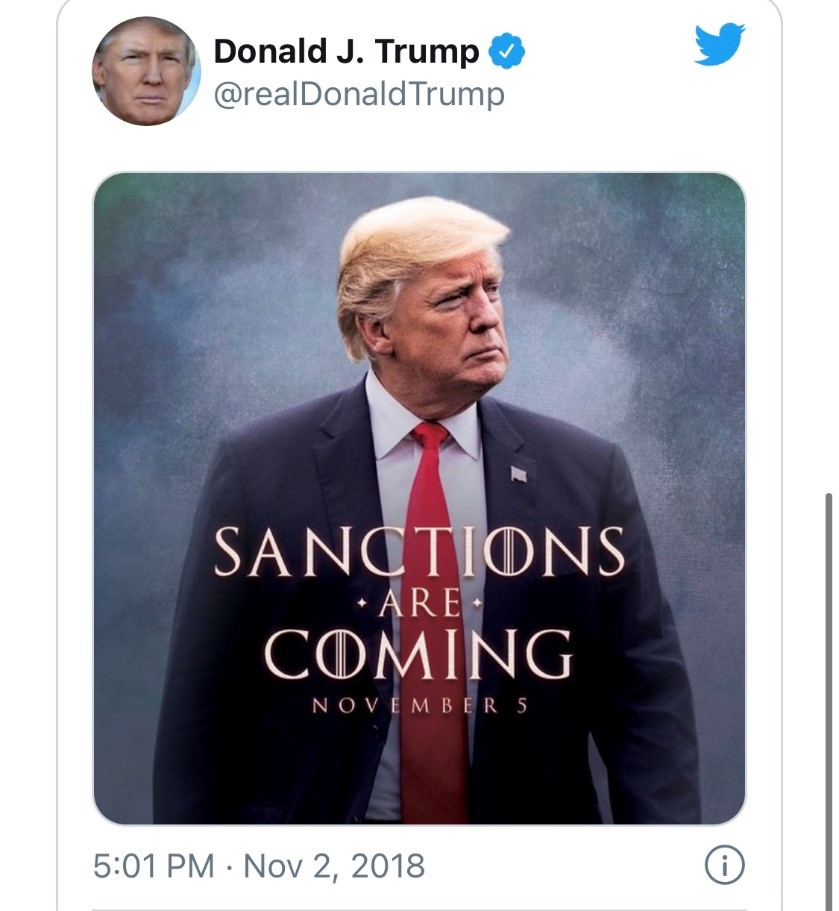Open the round profile avatar photo

(147, 71)
